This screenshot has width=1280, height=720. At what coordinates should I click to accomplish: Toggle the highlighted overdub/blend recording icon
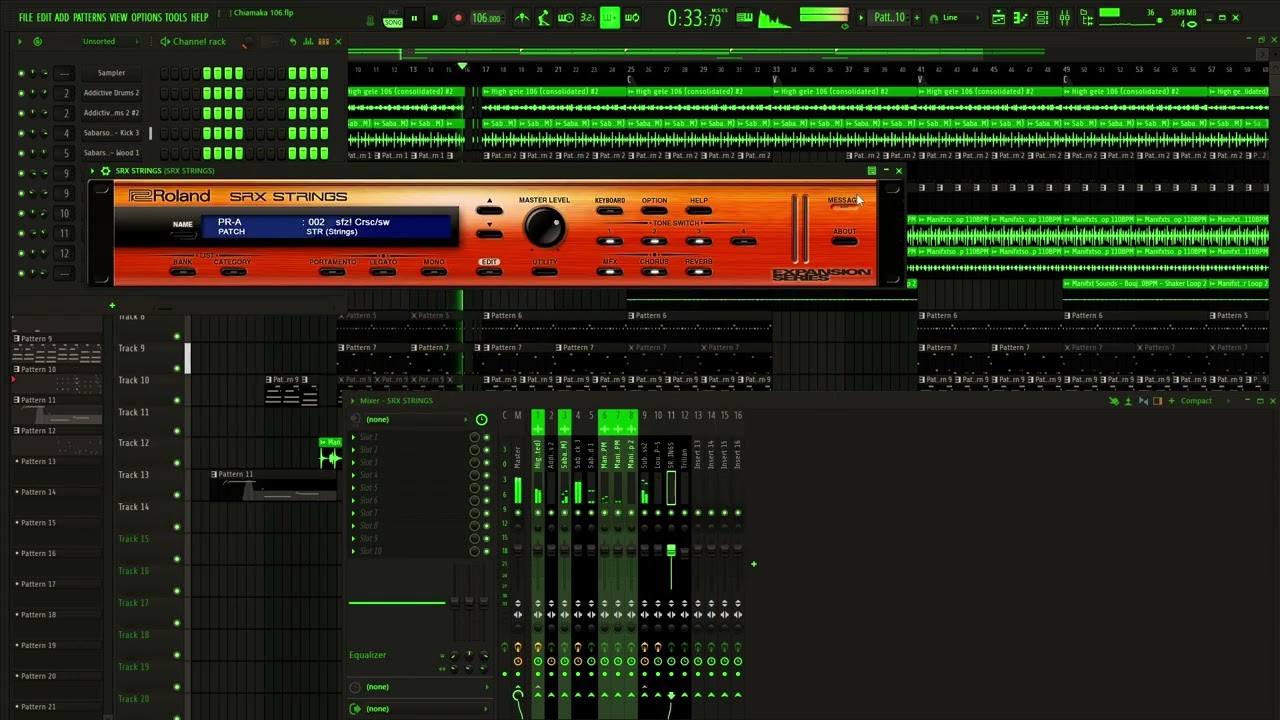tap(610, 18)
